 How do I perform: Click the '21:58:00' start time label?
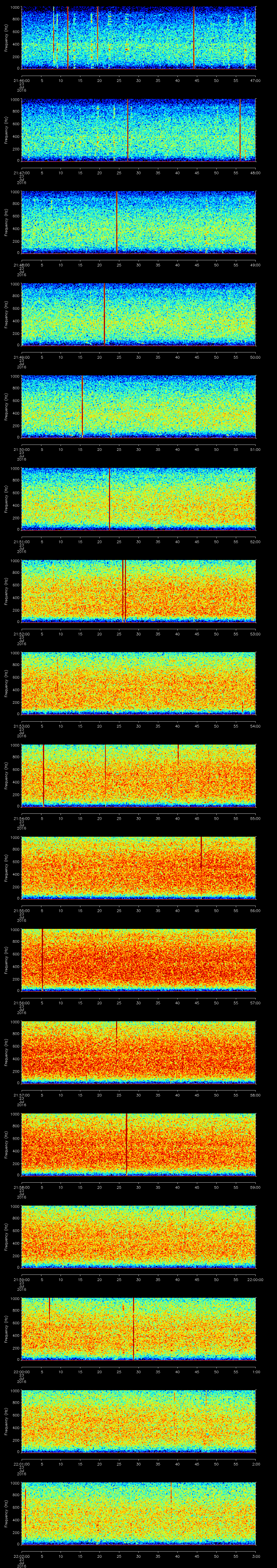21,1187
